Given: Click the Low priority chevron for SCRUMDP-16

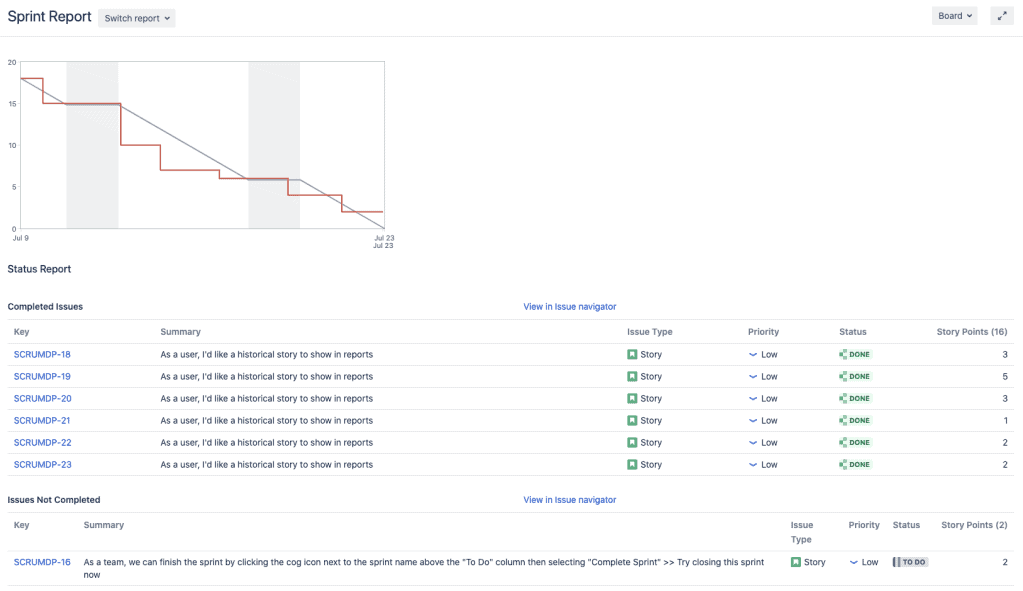Looking at the screenshot, I should [854, 562].
